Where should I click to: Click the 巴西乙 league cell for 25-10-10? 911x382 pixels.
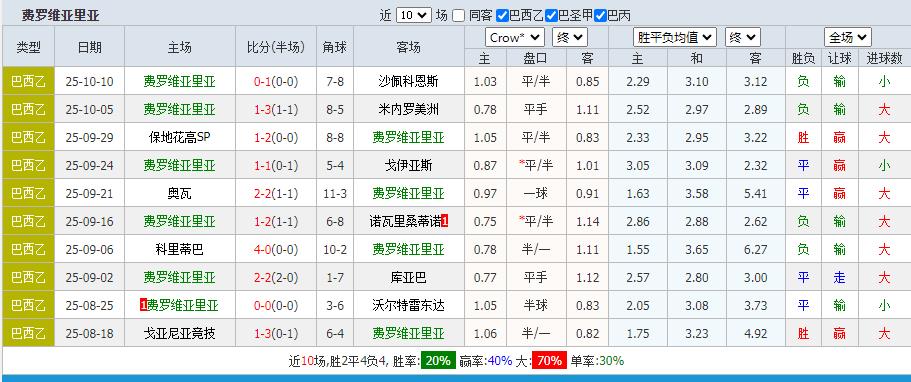28,81
